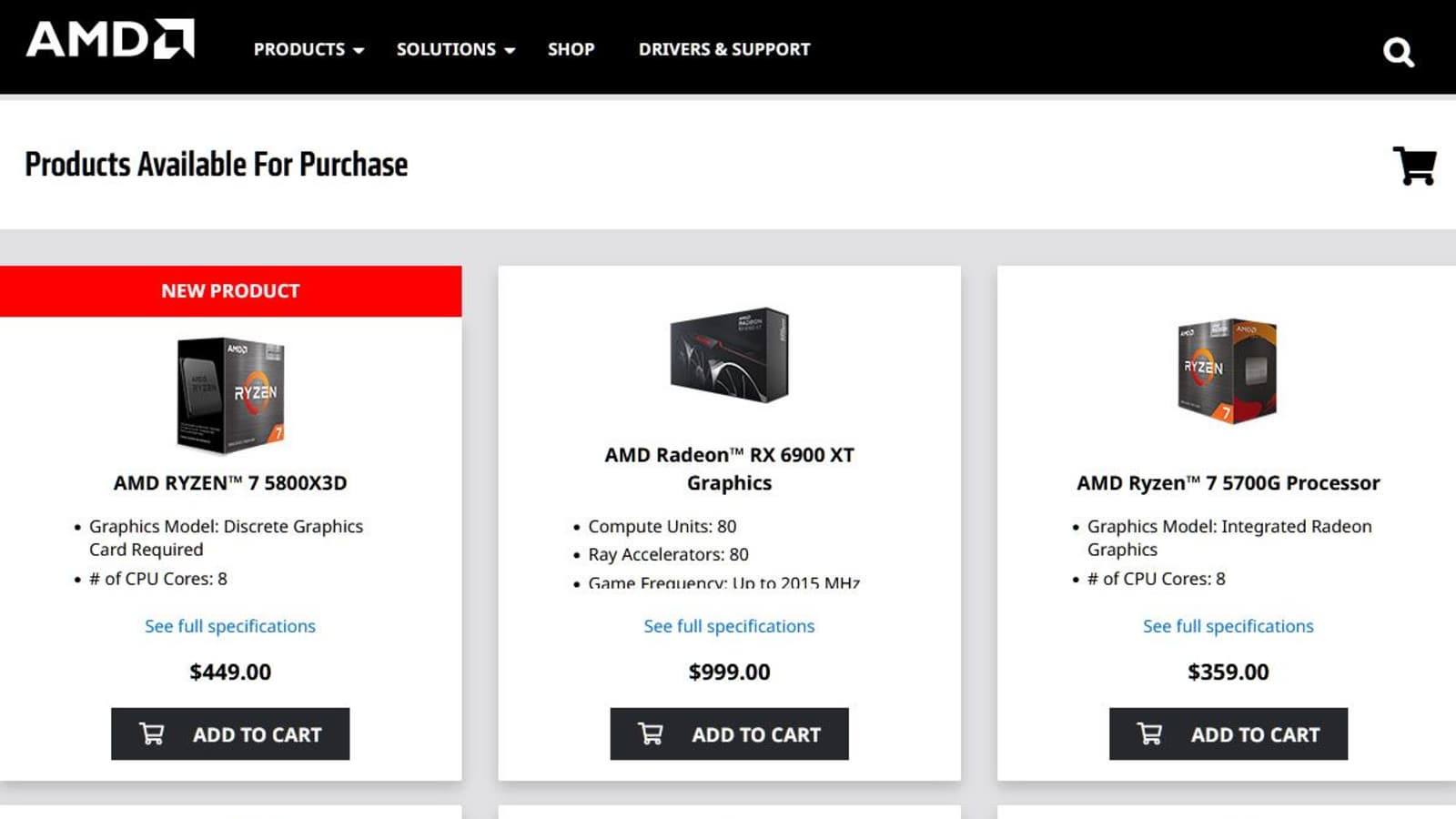Click cart icon on RX 6900 XT button
The height and width of the screenshot is (819, 1456).
[x=651, y=733]
